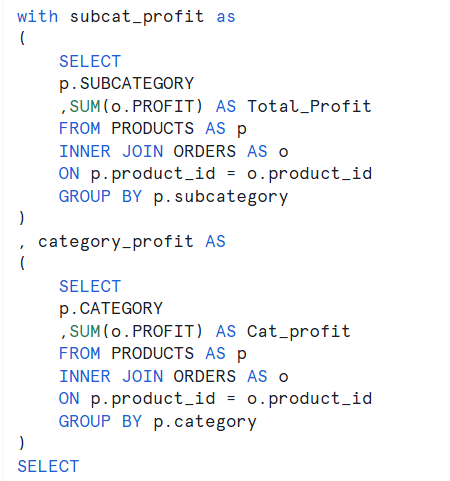Click the first FROM PRODUCTS line
The width and height of the screenshot is (450, 481).
pos(153,129)
